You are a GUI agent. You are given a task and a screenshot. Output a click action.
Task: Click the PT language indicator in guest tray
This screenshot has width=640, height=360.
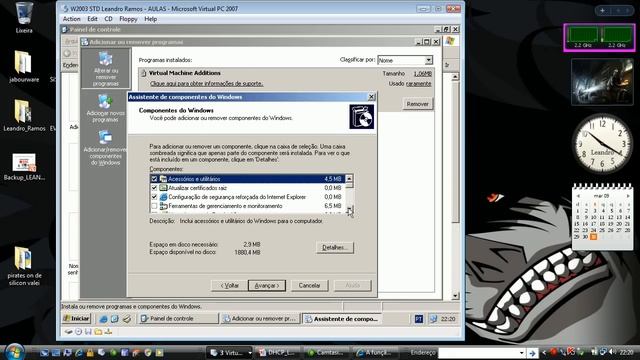(x=419, y=319)
